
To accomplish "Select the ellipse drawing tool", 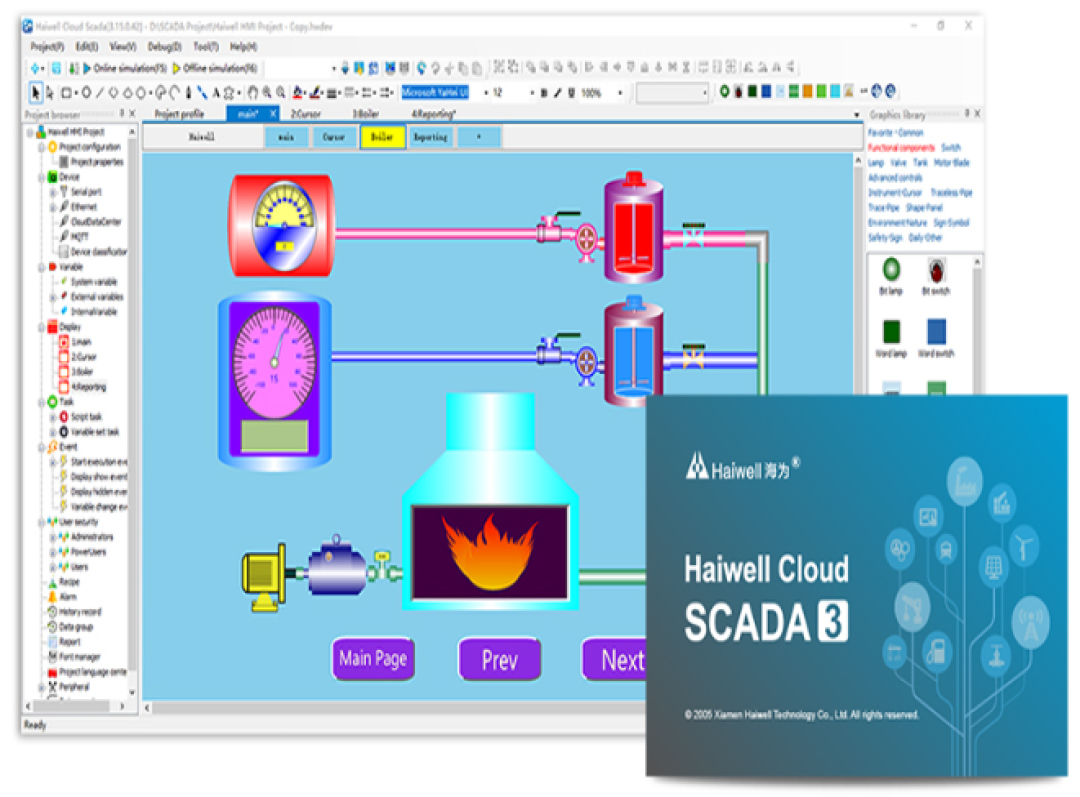I will pyautogui.click(x=84, y=92).
